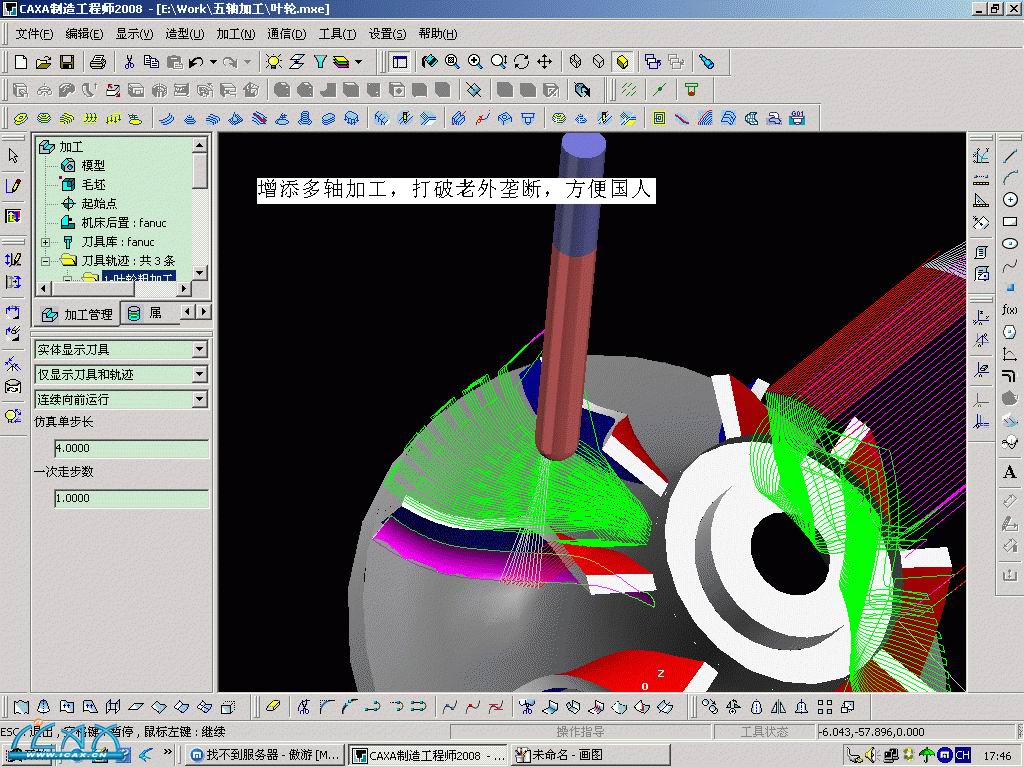Open the 帮助(H) menu
This screenshot has width=1024, height=768.
coord(438,33)
